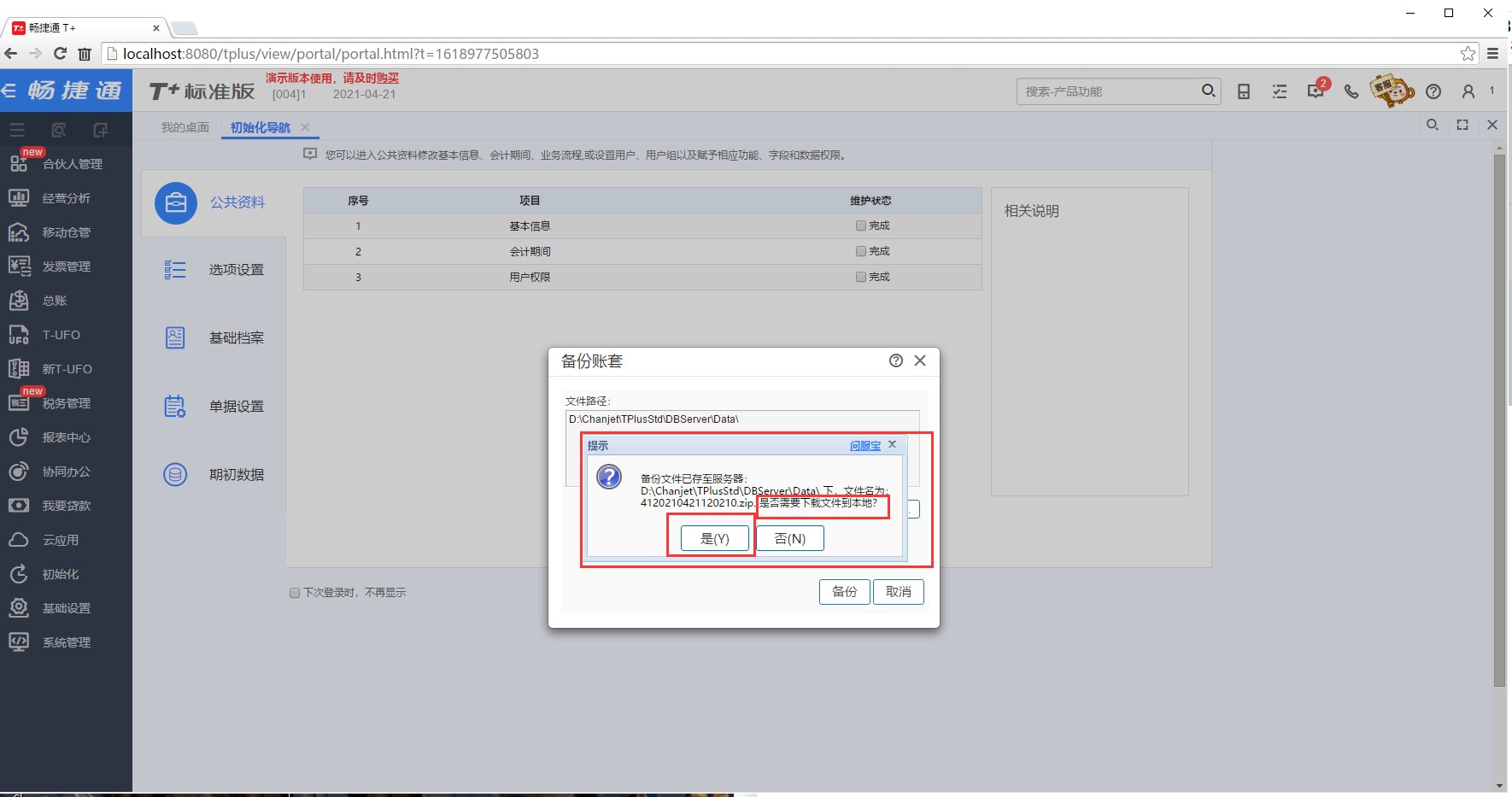The image size is (1512, 797).
Task: Close the 备份账套 dialog
Action: click(920, 360)
